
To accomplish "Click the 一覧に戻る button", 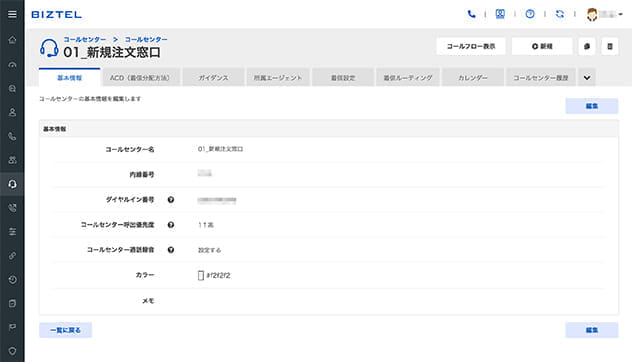I will [x=65, y=330].
